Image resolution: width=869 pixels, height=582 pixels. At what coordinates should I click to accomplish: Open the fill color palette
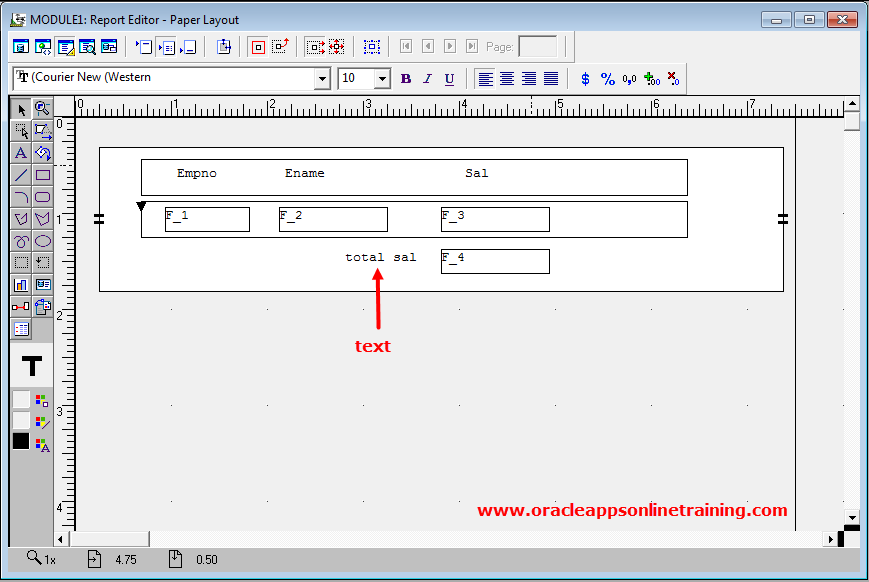pos(41,400)
